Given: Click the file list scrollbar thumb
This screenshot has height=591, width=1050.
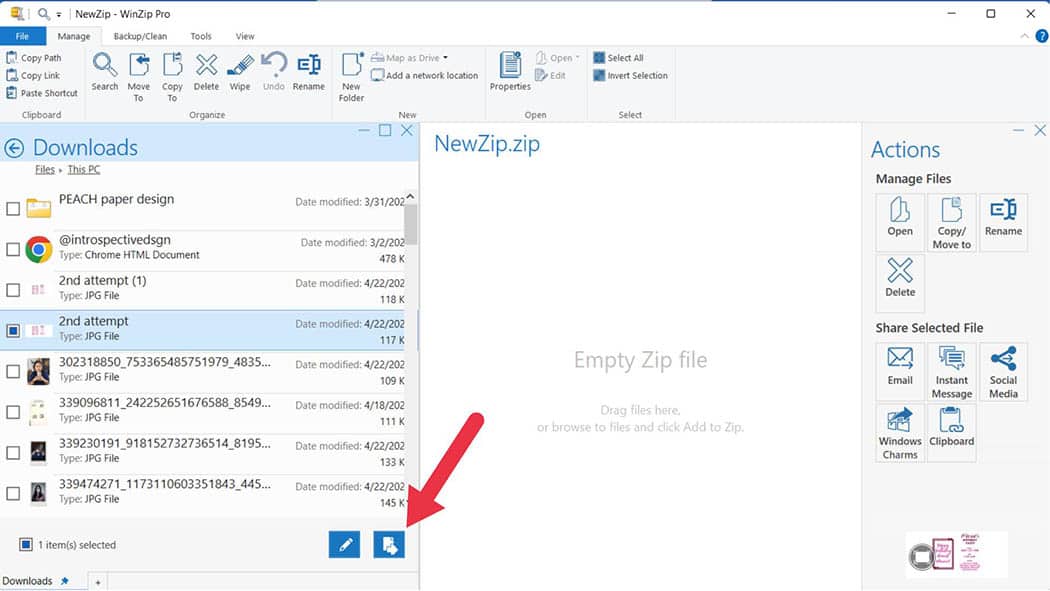Looking at the screenshot, I should 410,224.
